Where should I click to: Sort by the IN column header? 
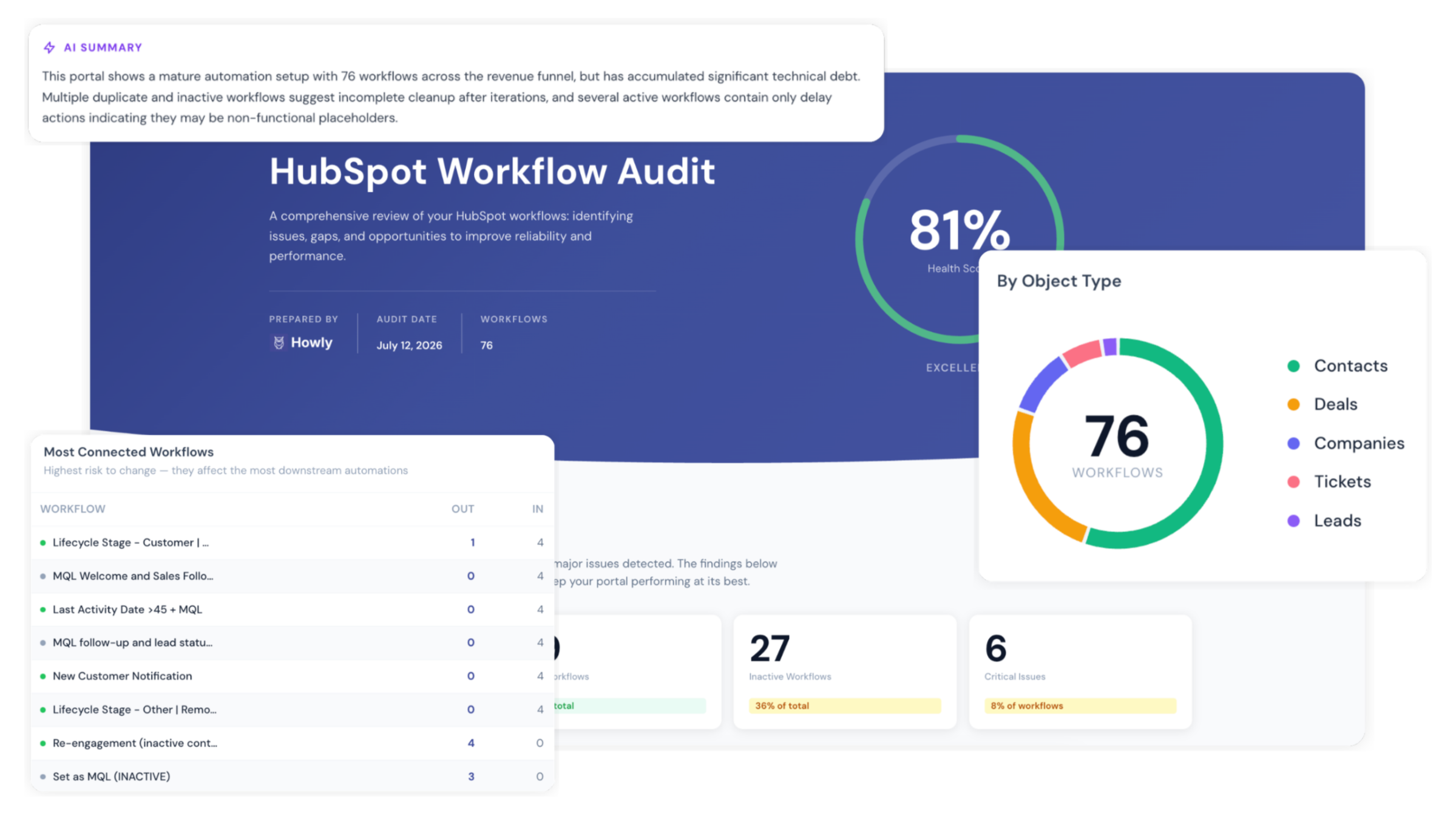(x=538, y=509)
